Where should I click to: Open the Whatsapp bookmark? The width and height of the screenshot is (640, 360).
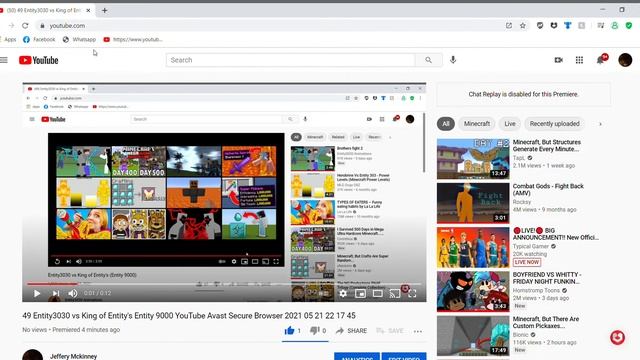click(x=79, y=40)
